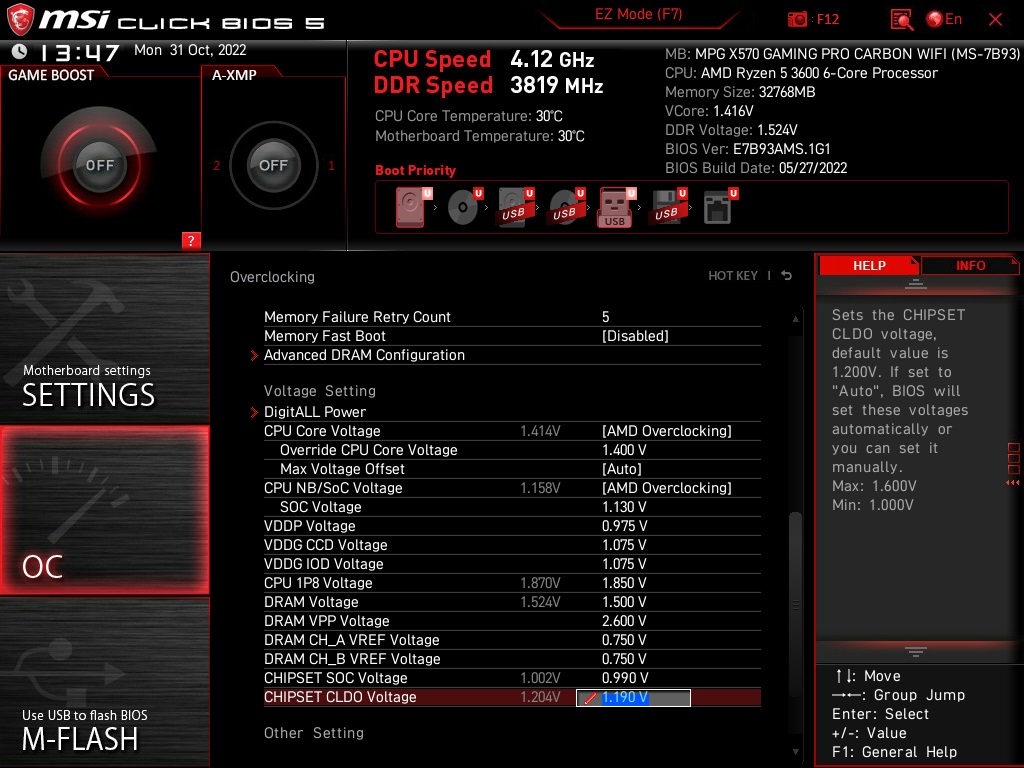1024x768 pixels.
Task: Edit the DRAM Voltage 1.500 V value
Action: click(624, 601)
